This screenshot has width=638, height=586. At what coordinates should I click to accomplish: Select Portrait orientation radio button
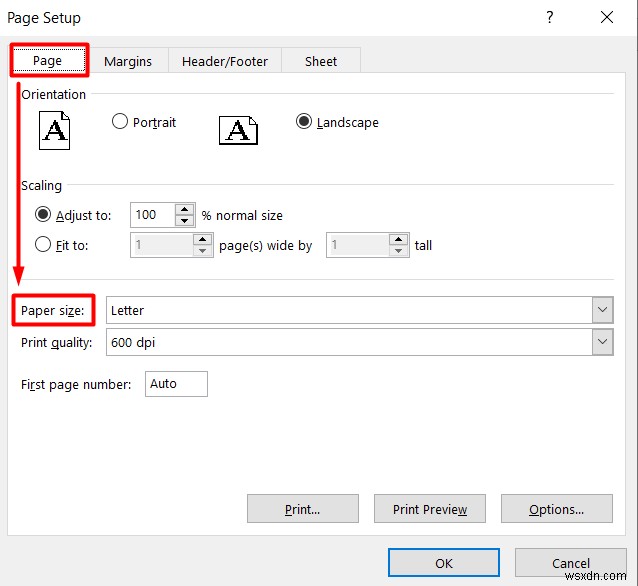click(x=120, y=121)
